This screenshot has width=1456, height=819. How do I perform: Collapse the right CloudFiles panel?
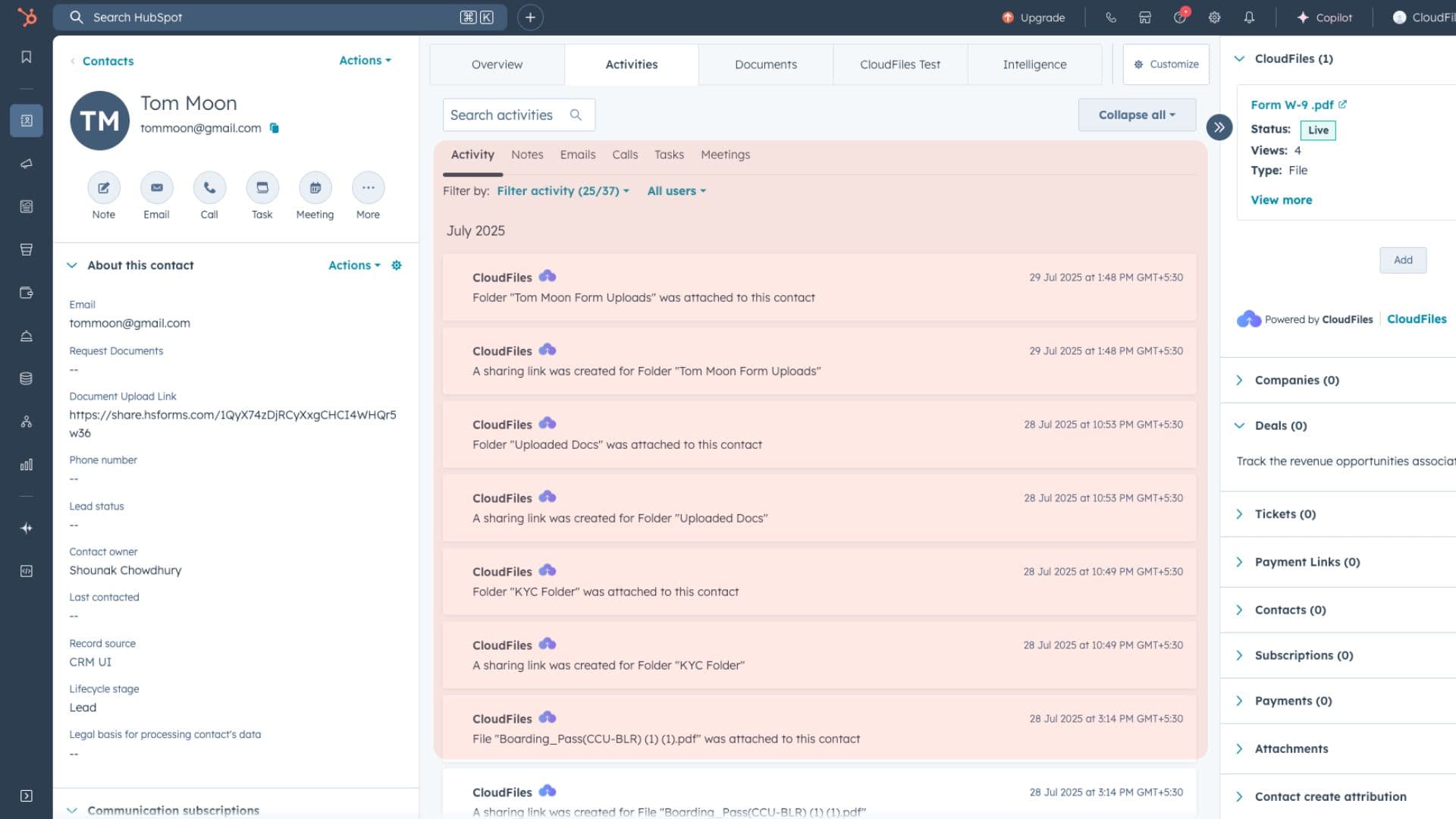click(1219, 127)
